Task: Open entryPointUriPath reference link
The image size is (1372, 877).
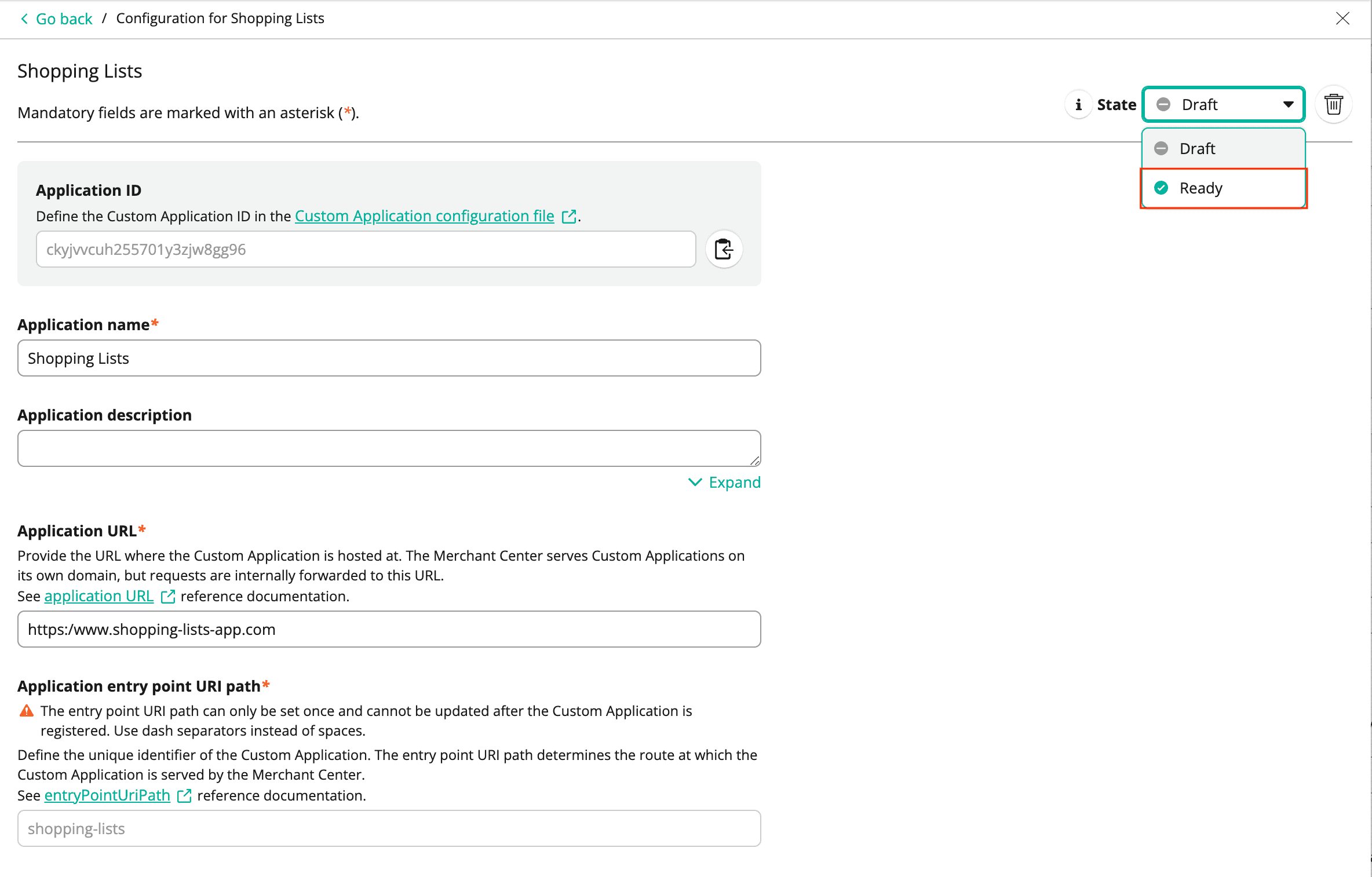Action: (x=107, y=795)
